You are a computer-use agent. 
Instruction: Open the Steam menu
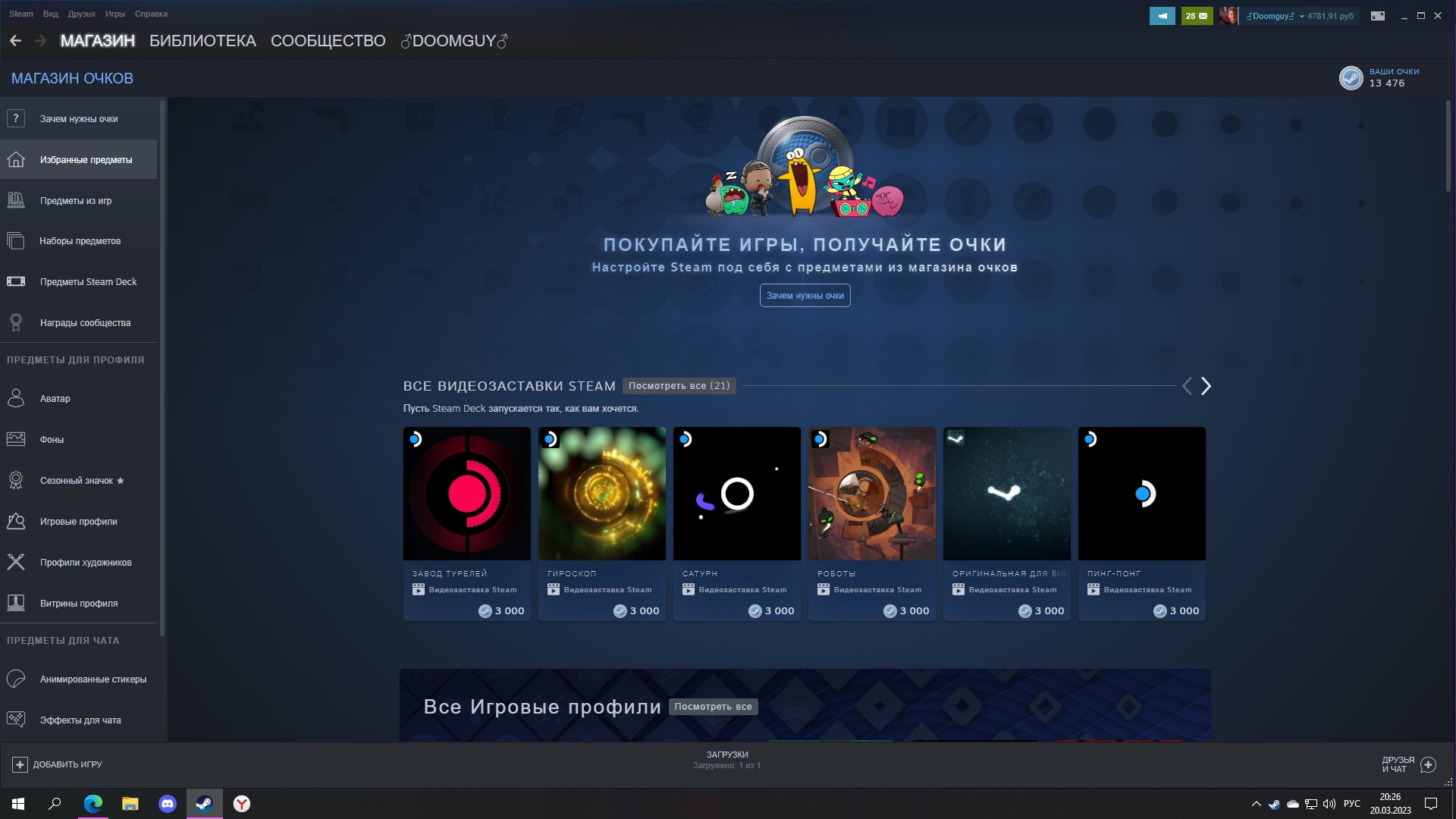click(x=20, y=14)
